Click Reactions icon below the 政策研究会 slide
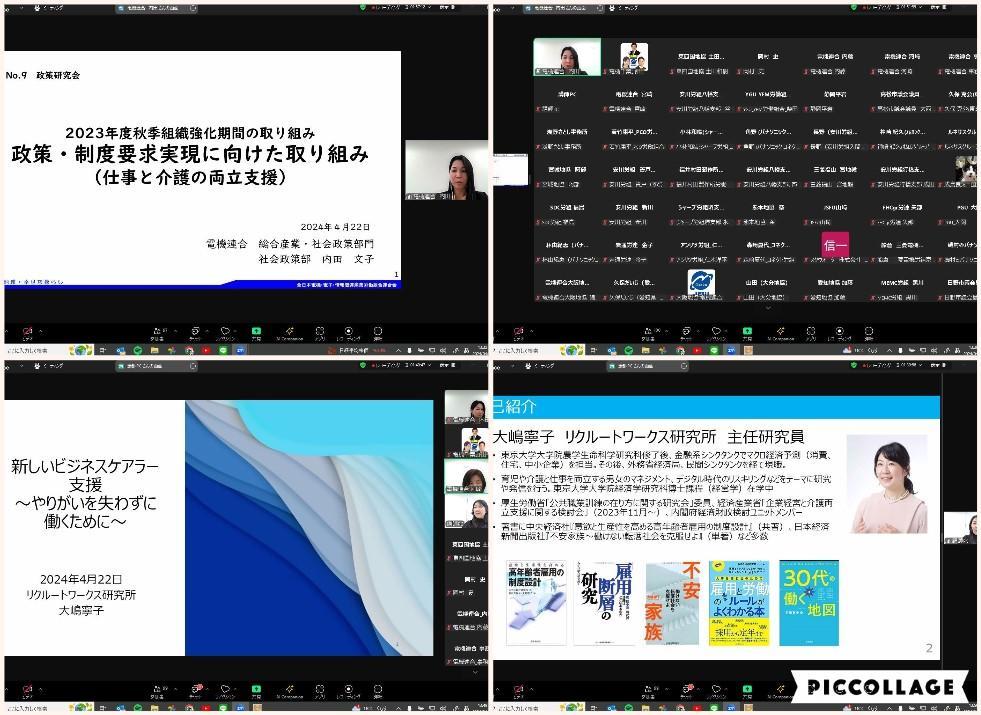 [x=225, y=331]
